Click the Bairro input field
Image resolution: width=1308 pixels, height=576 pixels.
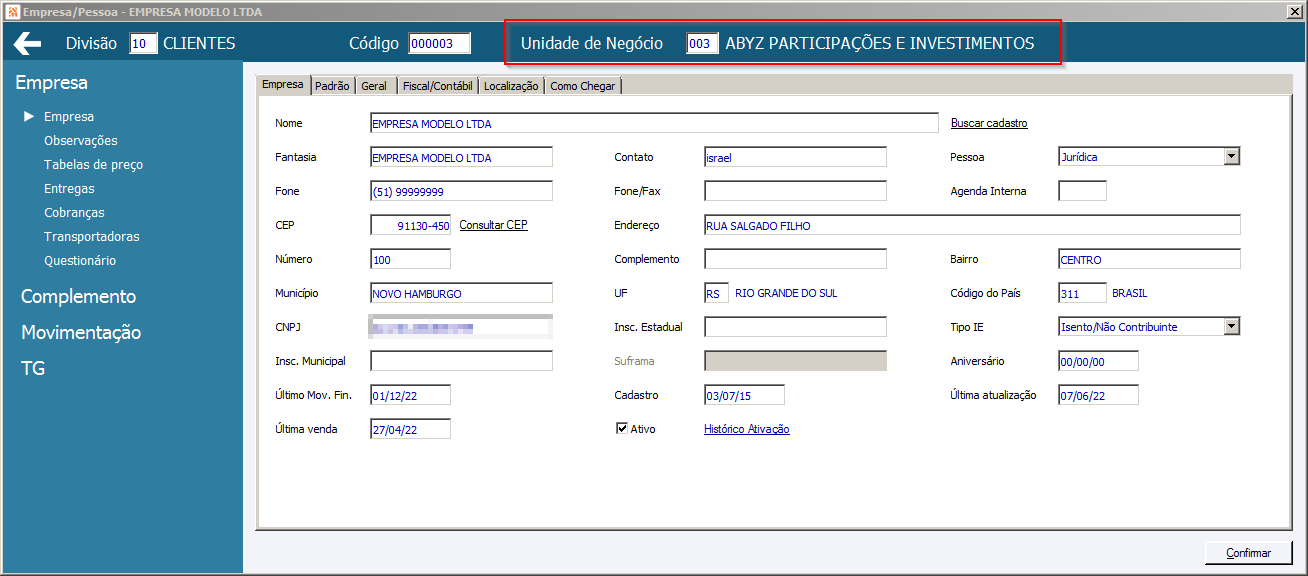tap(1149, 259)
